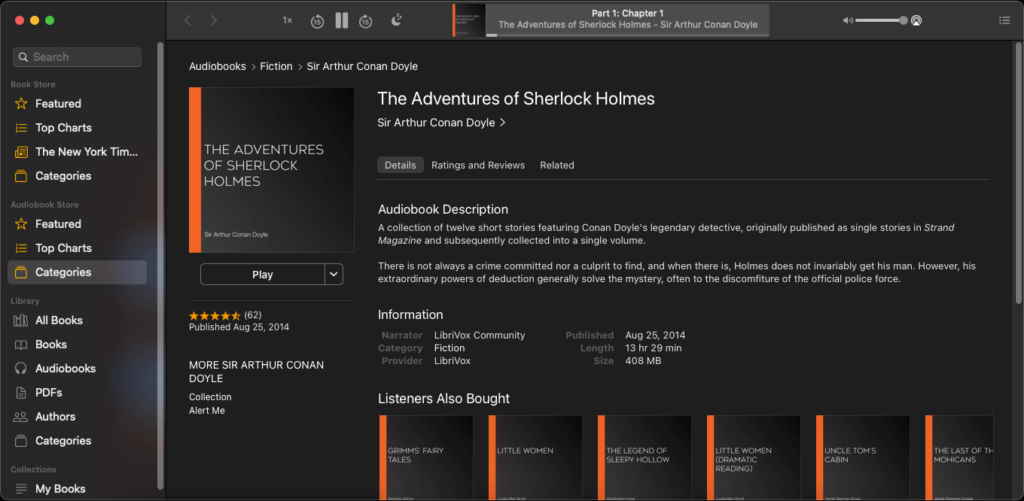Click the Search field in sidebar
The height and width of the screenshot is (501, 1024).
[77, 57]
